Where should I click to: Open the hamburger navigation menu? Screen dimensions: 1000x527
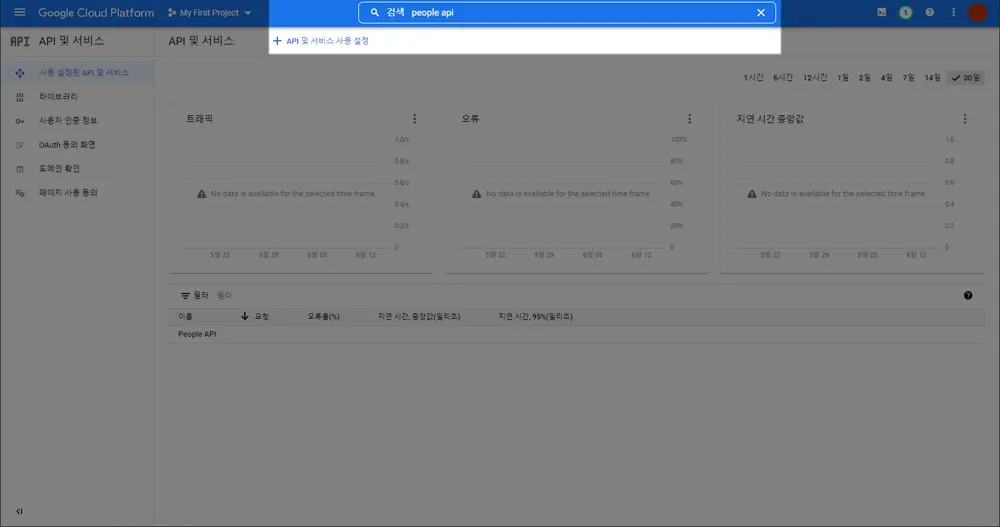pyautogui.click(x=20, y=12)
